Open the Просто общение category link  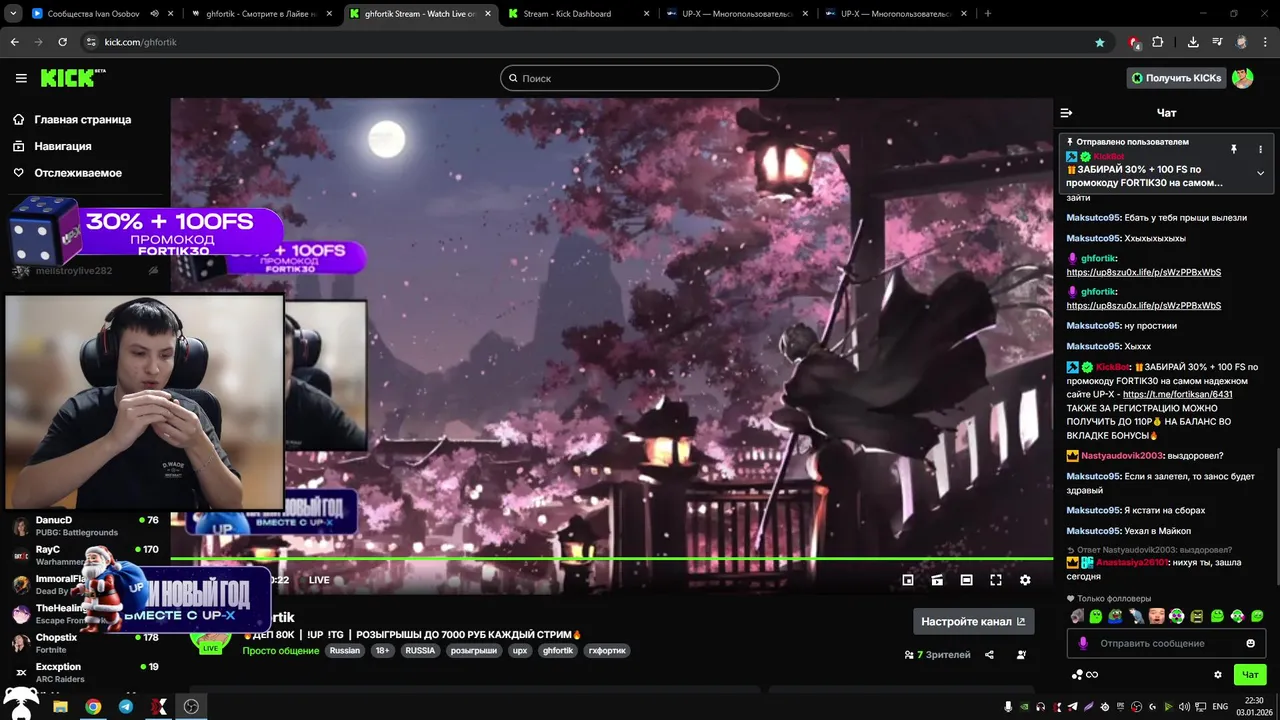(x=281, y=651)
